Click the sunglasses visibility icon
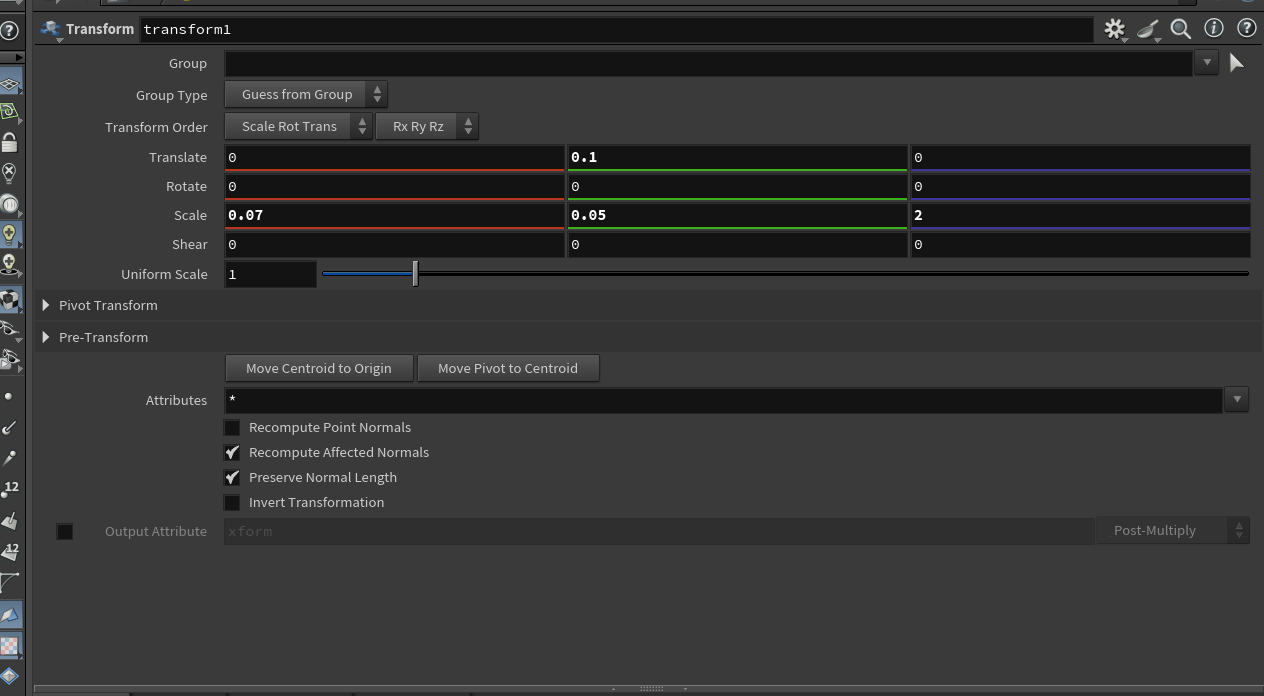Viewport: 1264px width, 696px height. (10, 329)
